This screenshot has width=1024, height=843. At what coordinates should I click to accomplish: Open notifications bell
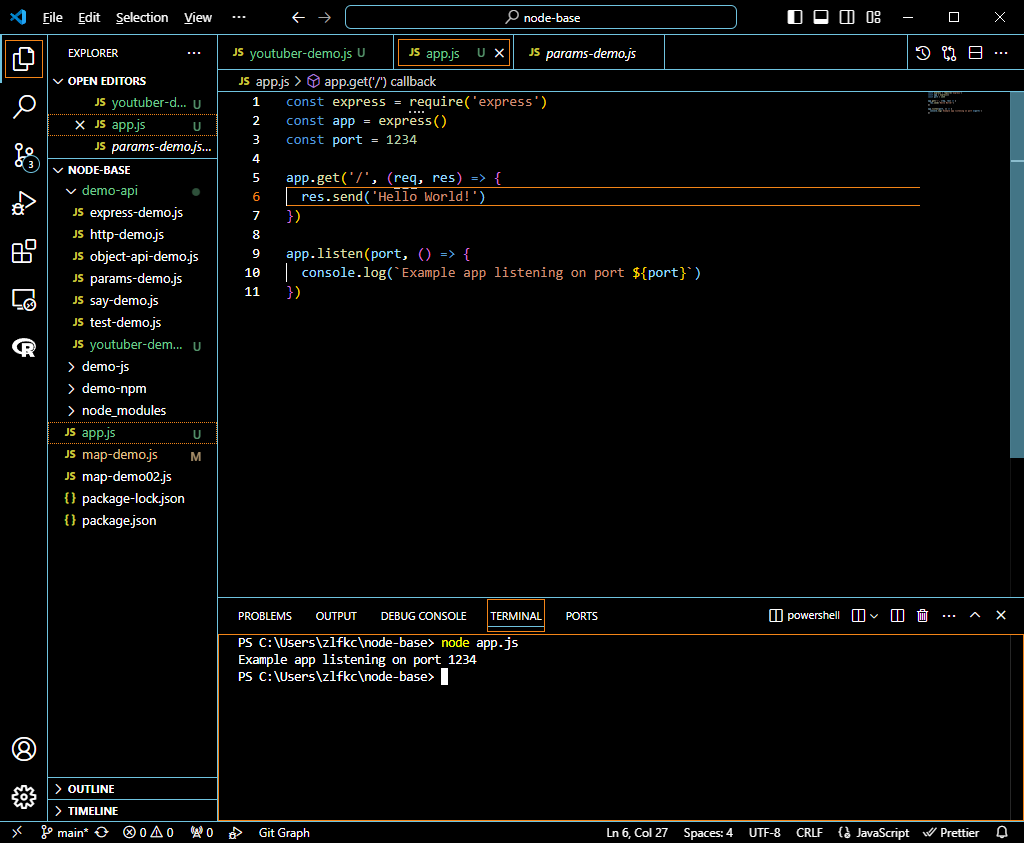(x=1002, y=832)
